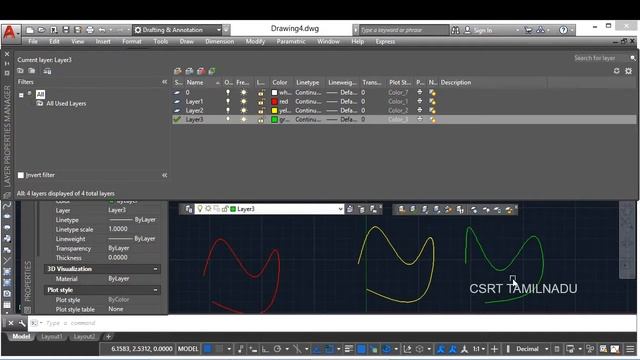
Task: Click the Layer Properties icon left of layer dropdown
Action: point(189,209)
